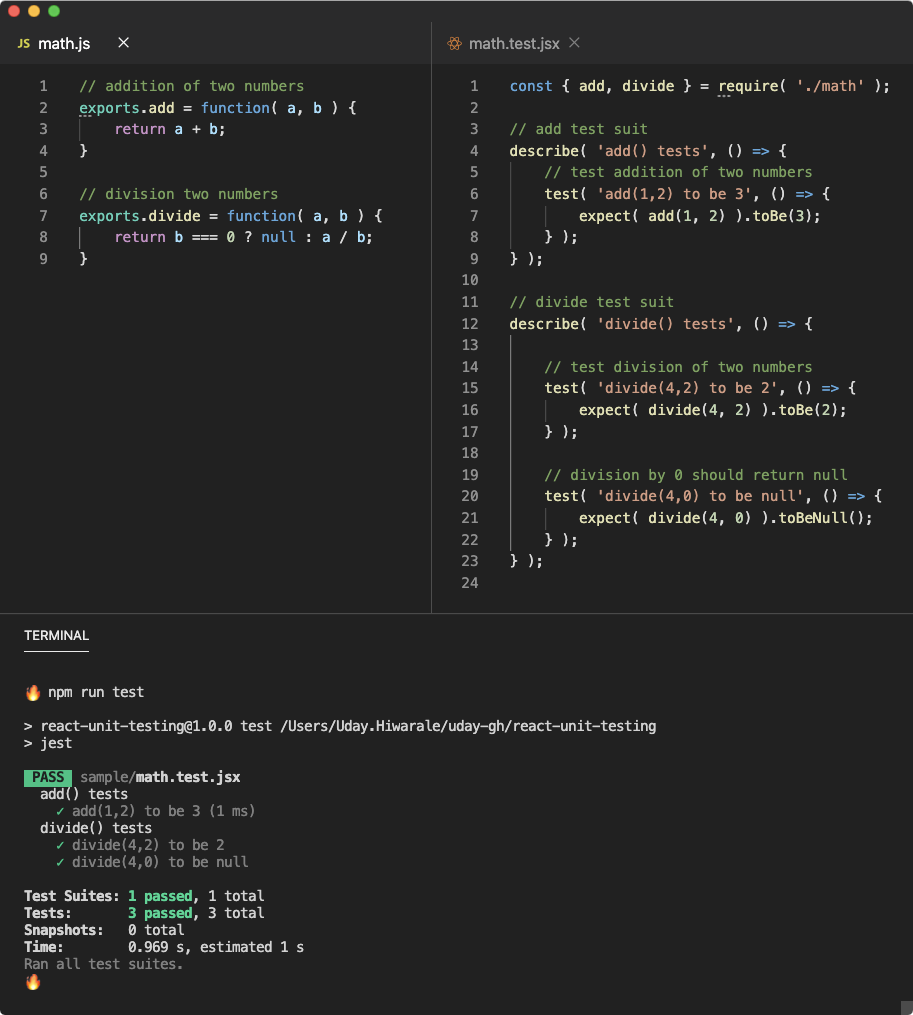Click the './math' require path string

click(830, 86)
